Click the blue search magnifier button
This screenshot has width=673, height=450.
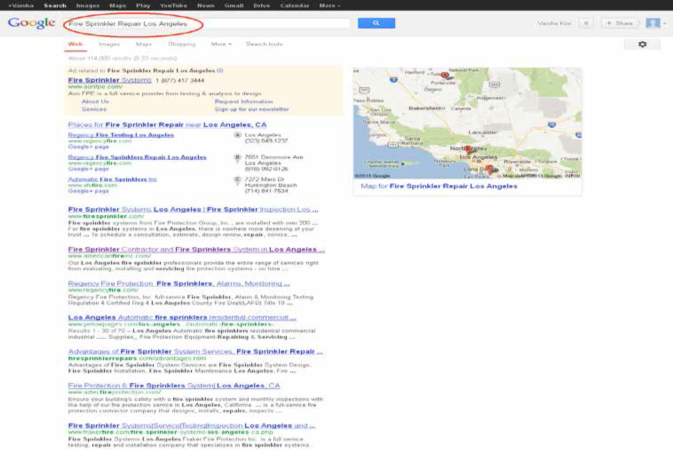tap(376, 23)
